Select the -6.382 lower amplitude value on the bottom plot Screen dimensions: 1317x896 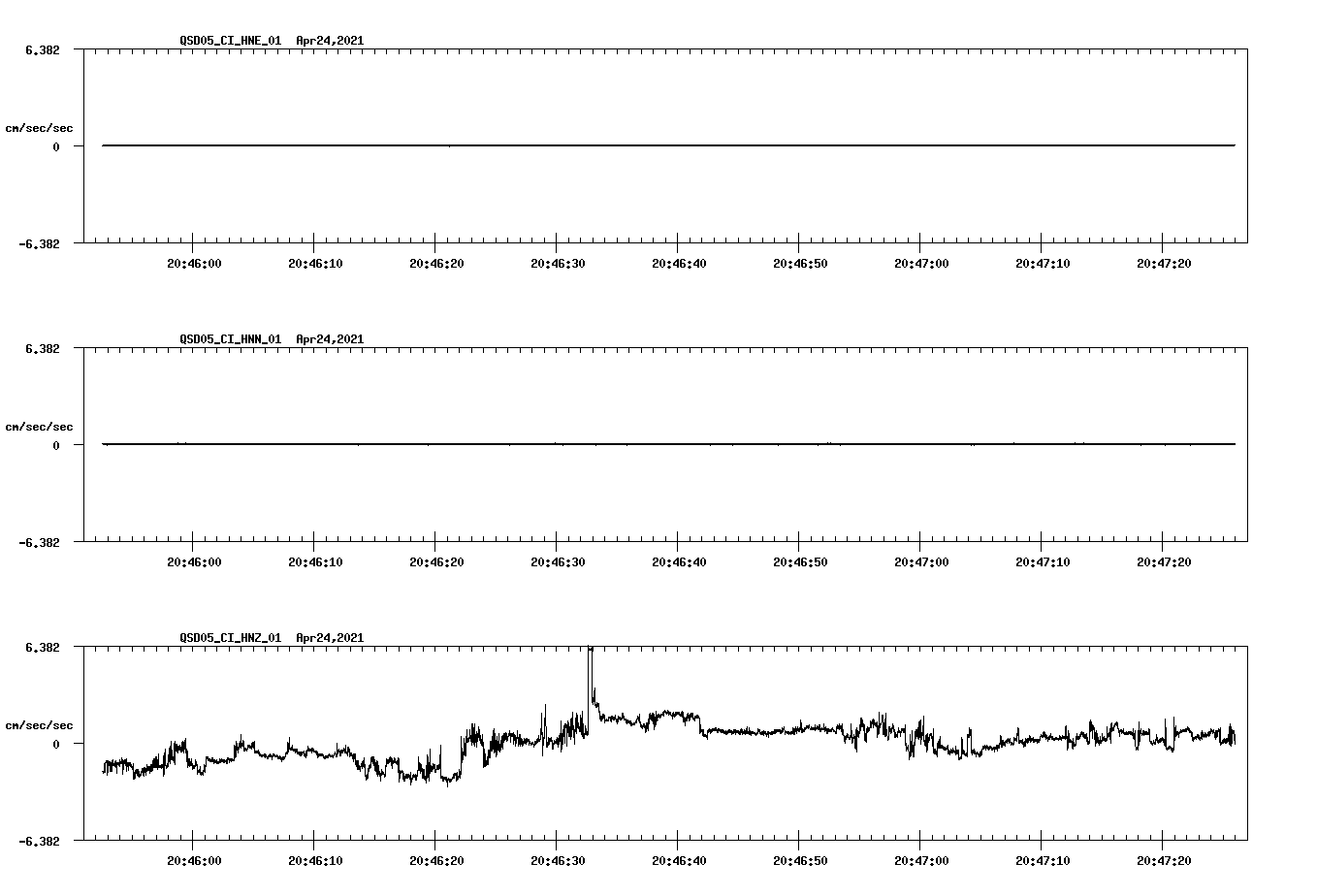click(x=41, y=843)
